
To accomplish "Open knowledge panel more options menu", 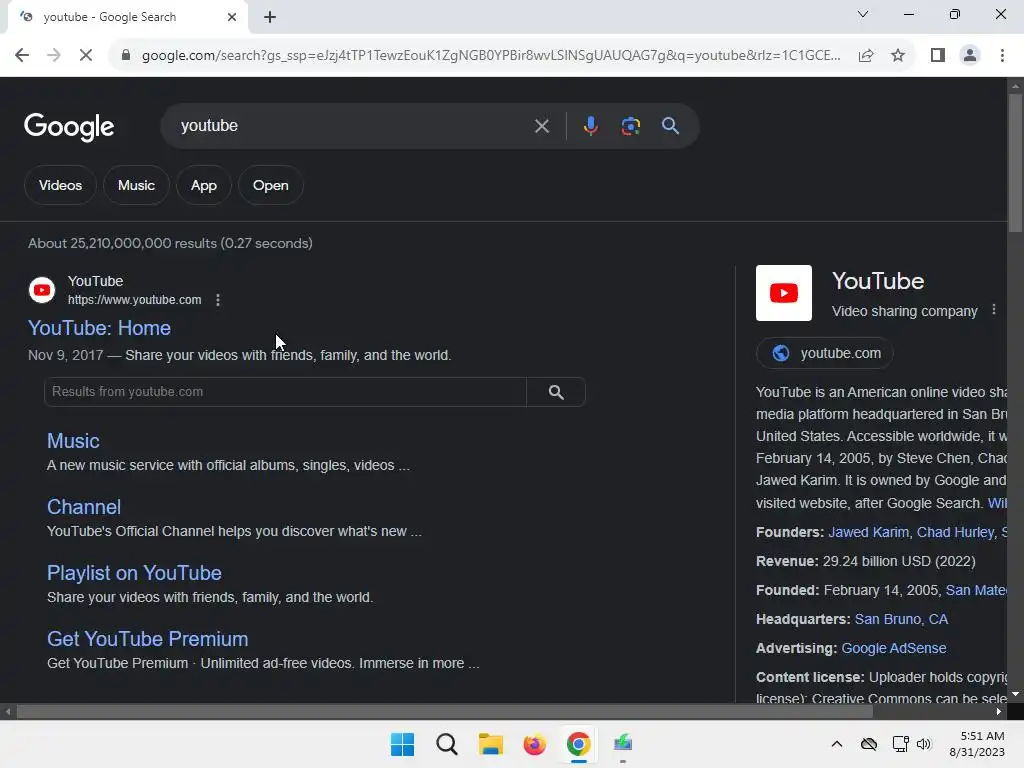I will 993,310.
